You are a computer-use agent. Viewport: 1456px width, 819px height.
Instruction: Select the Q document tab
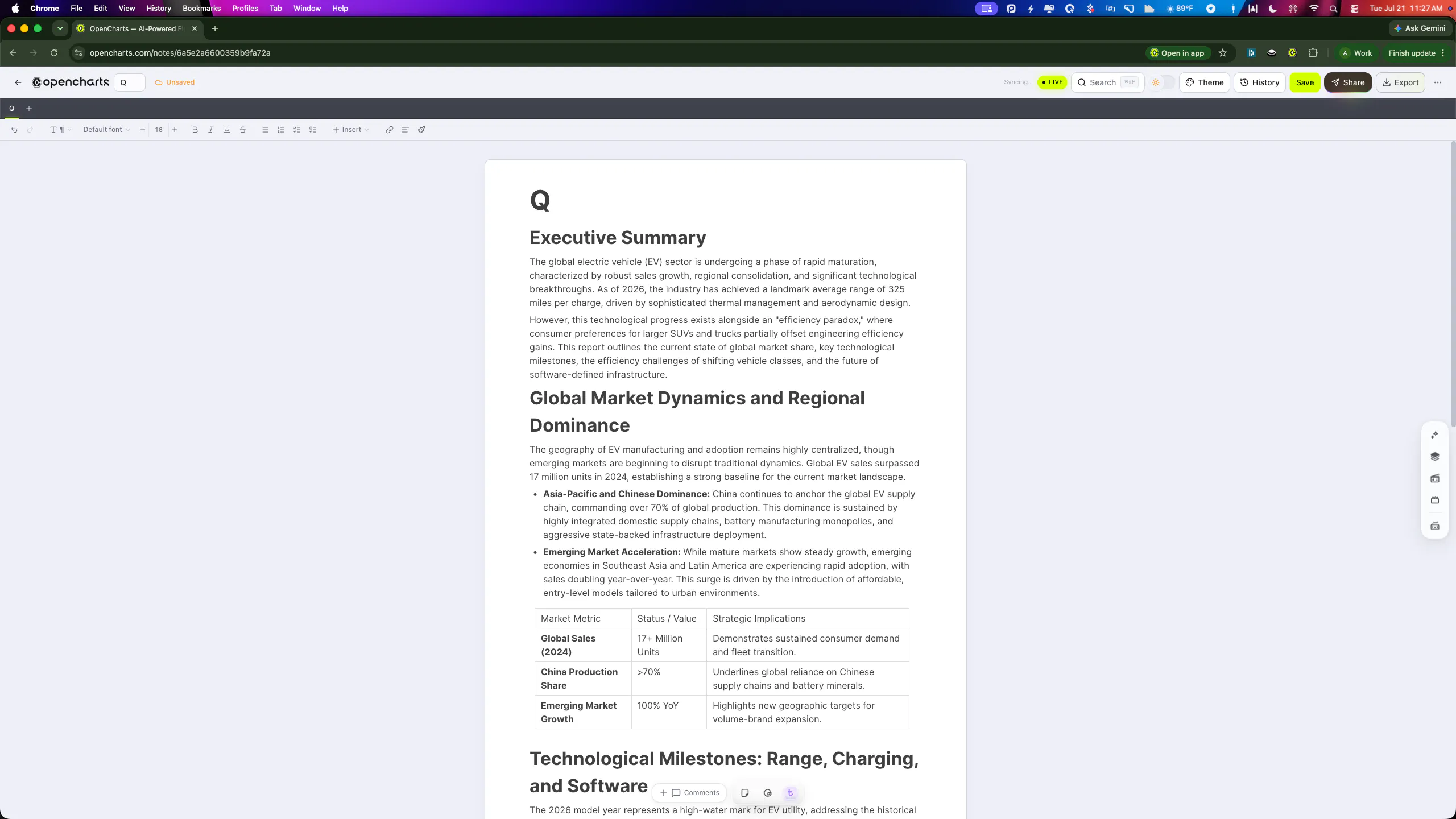click(x=11, y=109)
